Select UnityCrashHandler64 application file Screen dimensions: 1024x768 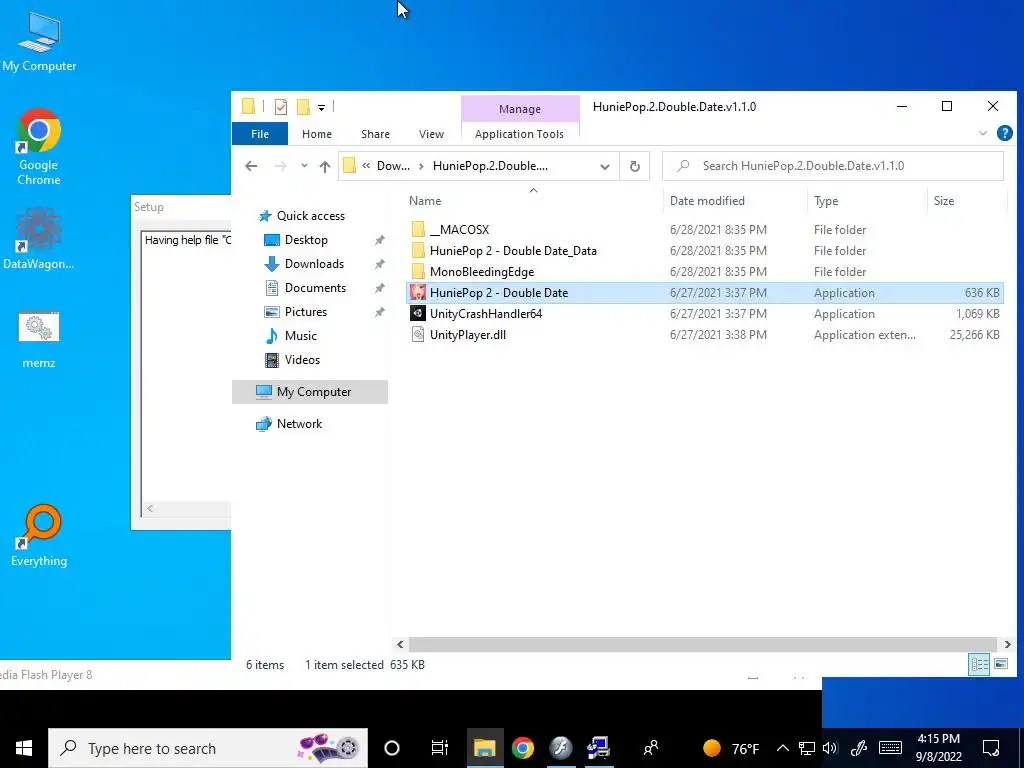[705, 313]
